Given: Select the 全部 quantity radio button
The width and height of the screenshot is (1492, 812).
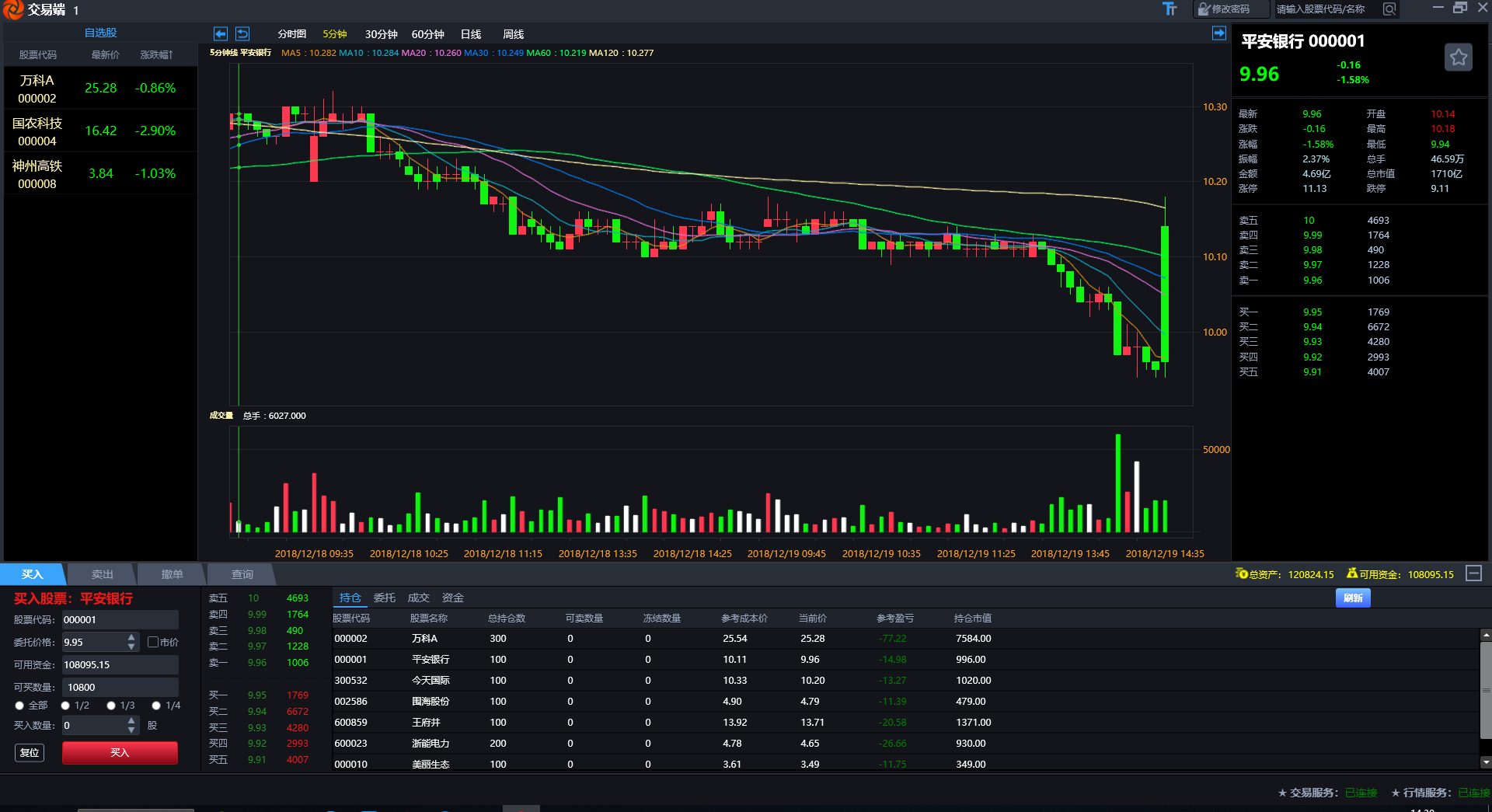Looking at the screenshot, I should (x=19, y=706).
